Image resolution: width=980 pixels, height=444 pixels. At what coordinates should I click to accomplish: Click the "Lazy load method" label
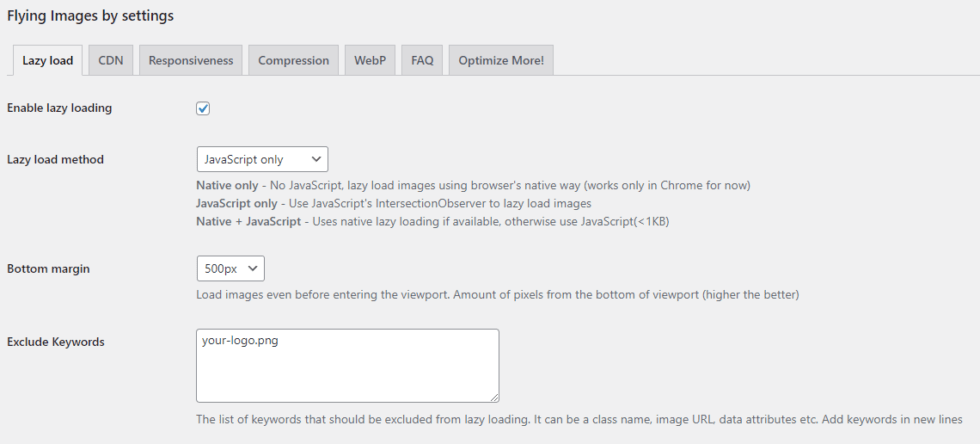click(x=55, y=159)
